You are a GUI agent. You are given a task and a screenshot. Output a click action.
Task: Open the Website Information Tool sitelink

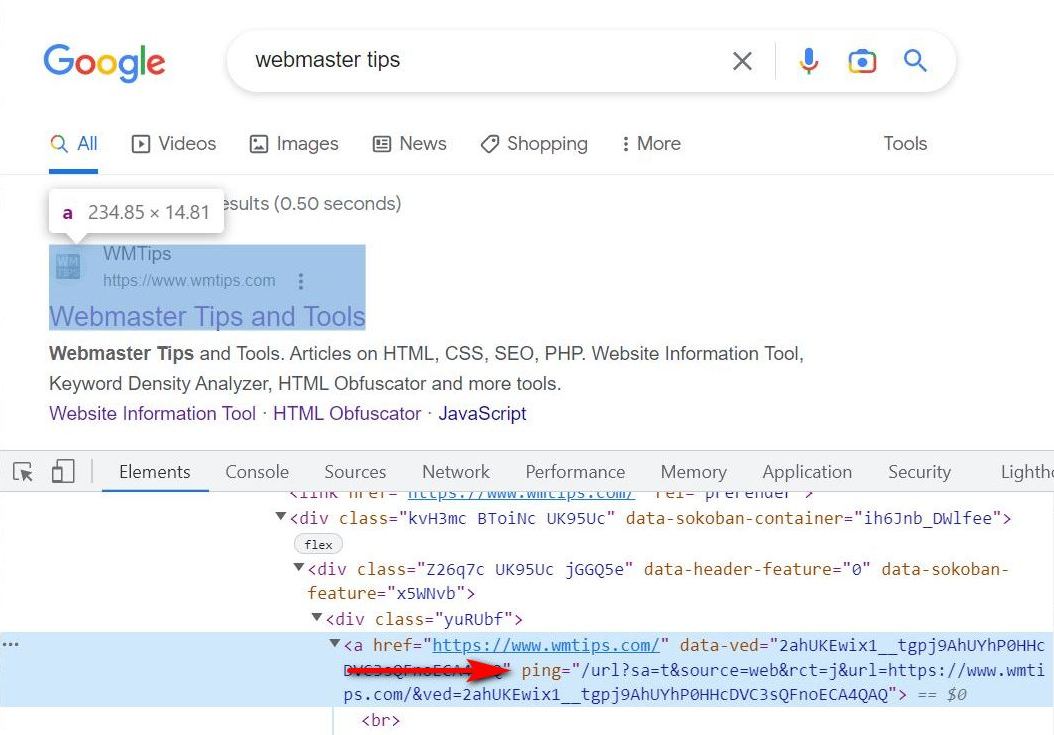(x=152, y=414)
